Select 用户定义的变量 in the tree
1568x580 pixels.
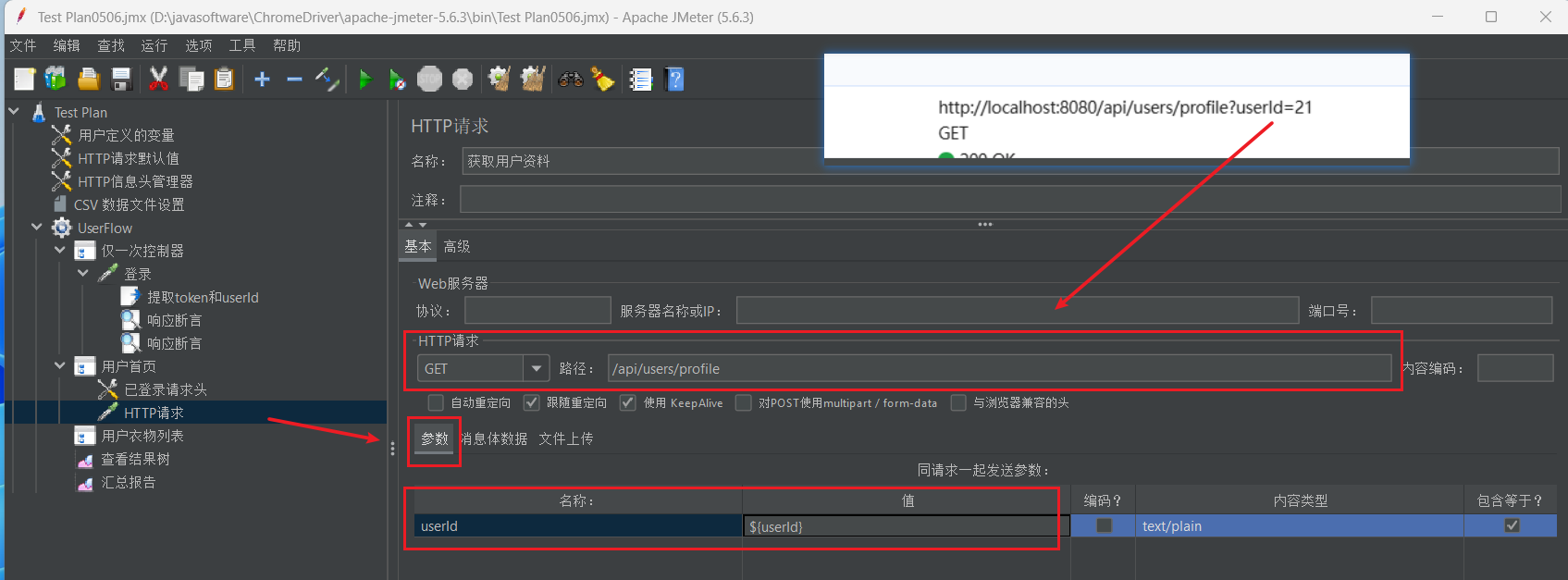pos(126,135)
